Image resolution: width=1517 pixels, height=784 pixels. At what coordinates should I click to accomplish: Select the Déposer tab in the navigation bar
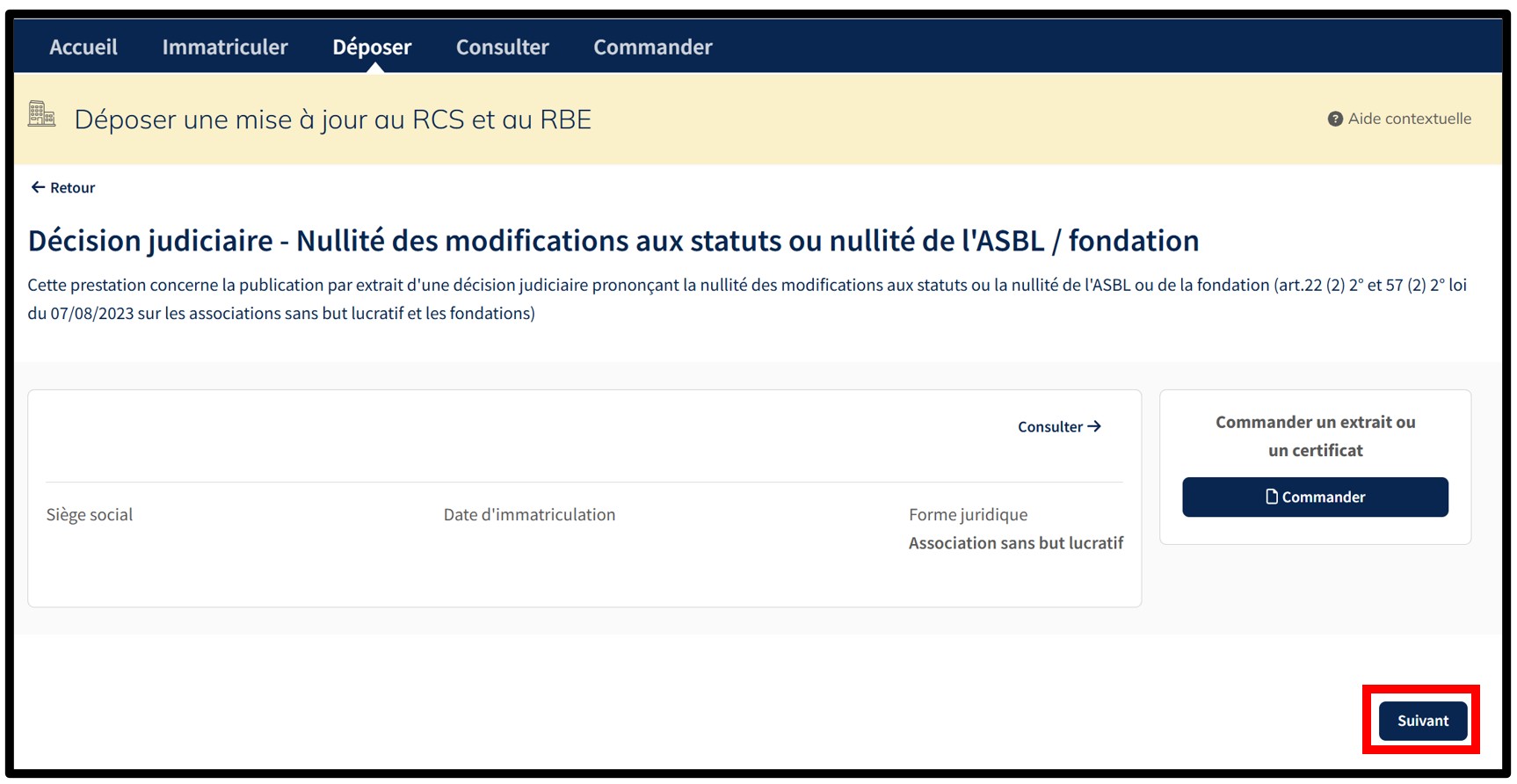click(x=372, y=47)
